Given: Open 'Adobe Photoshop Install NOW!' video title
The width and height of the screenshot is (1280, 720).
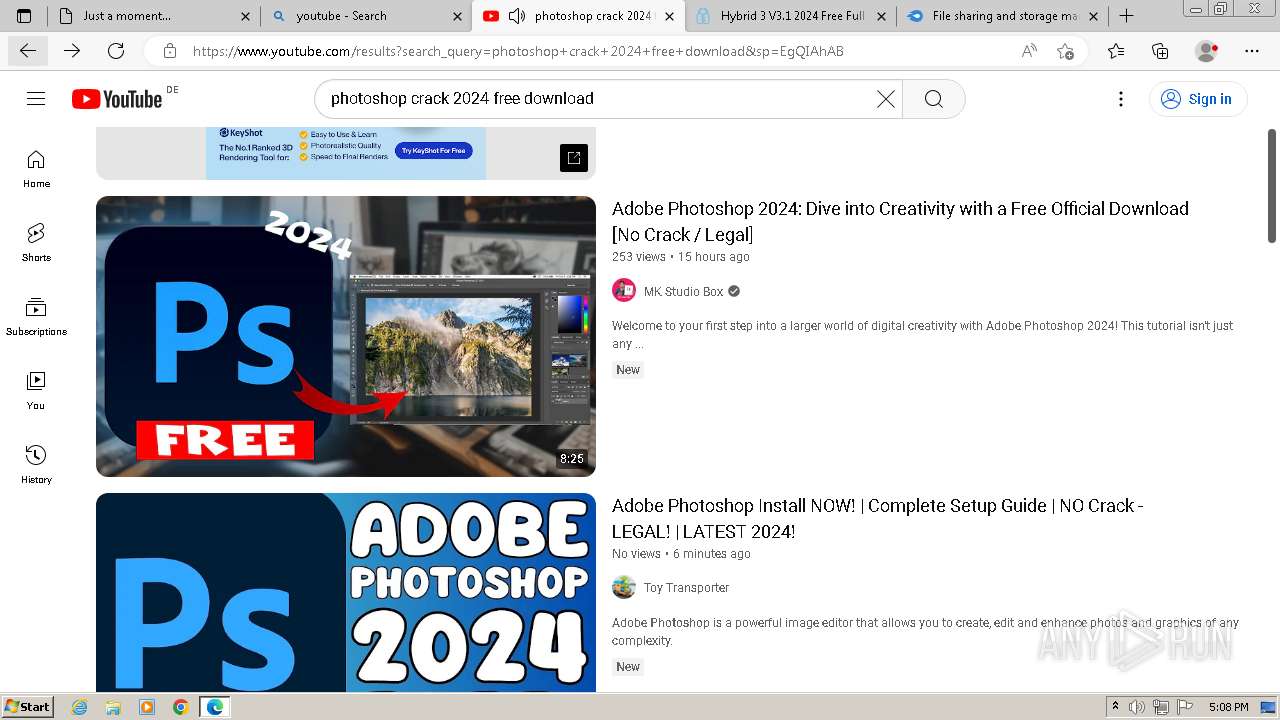Looking at the screenshot, I should (x=877, y=518).
